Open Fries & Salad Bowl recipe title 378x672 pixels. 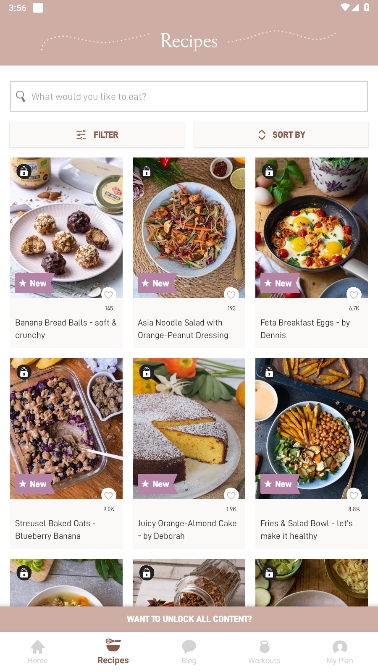[x=306, y=529]
